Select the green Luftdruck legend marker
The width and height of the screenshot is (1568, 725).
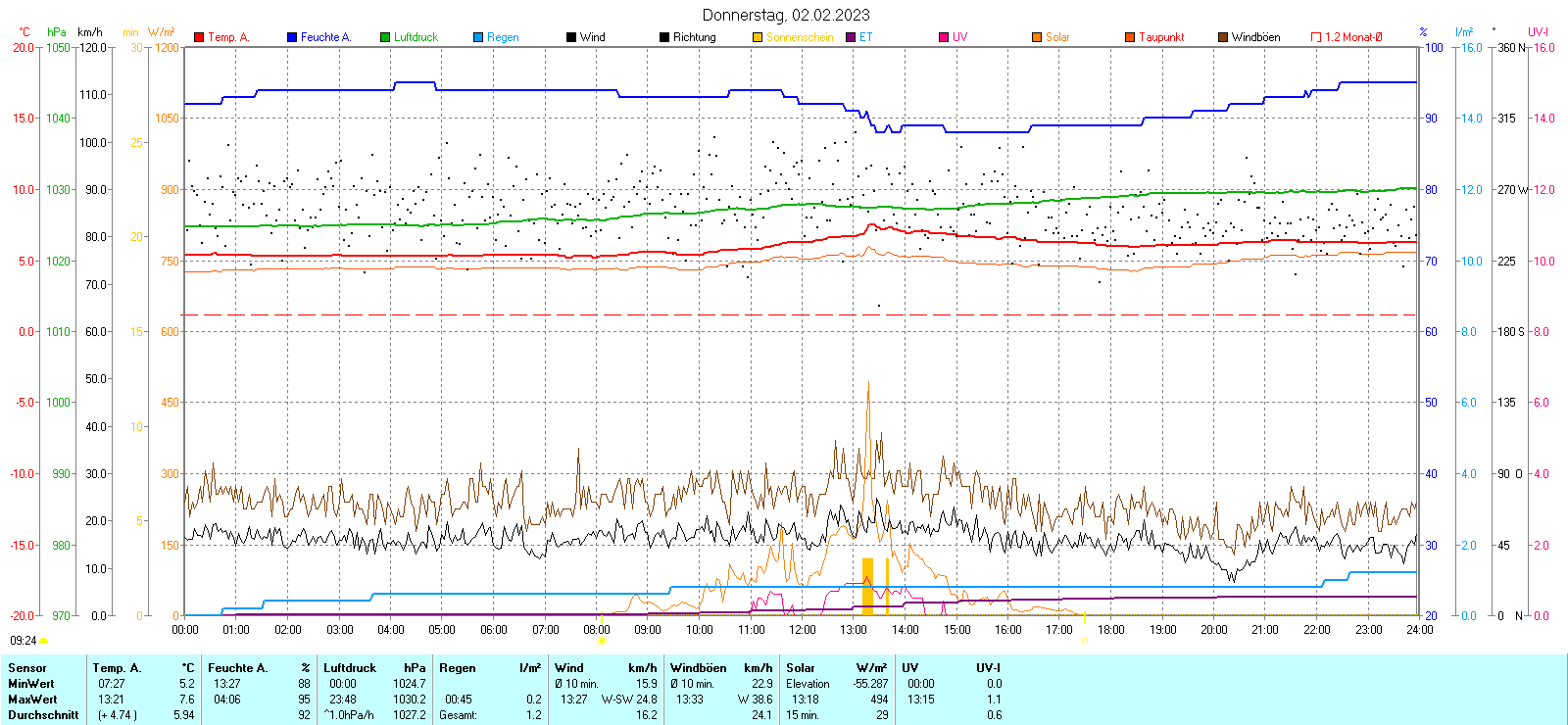(385, 37)
